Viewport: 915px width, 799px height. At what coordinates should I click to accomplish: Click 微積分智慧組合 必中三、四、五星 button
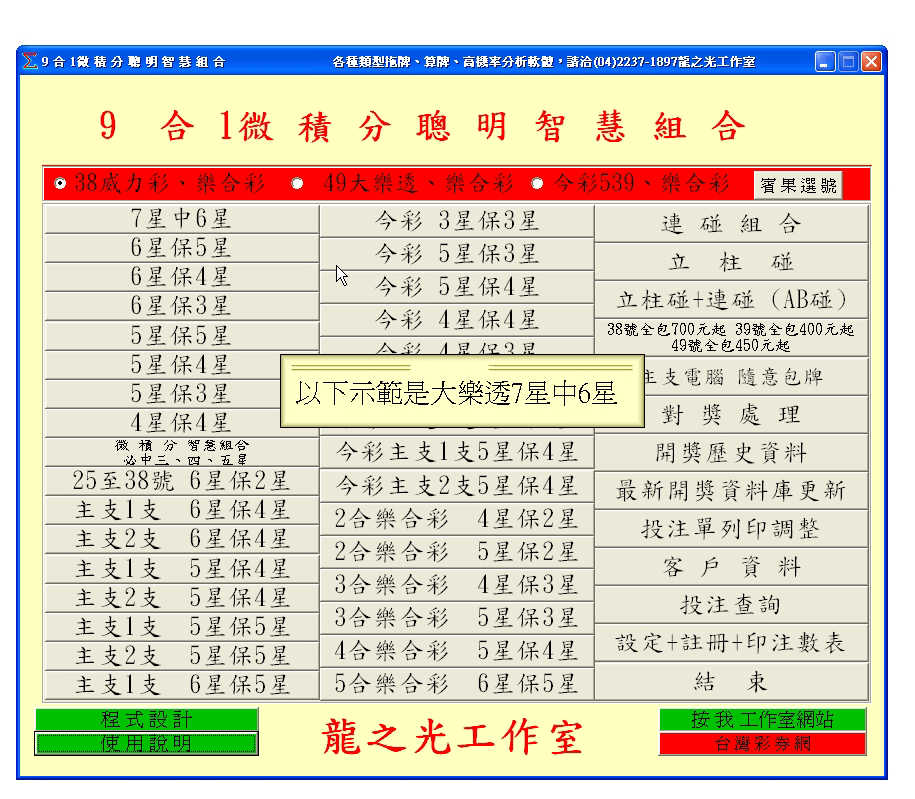click(181, 452)
